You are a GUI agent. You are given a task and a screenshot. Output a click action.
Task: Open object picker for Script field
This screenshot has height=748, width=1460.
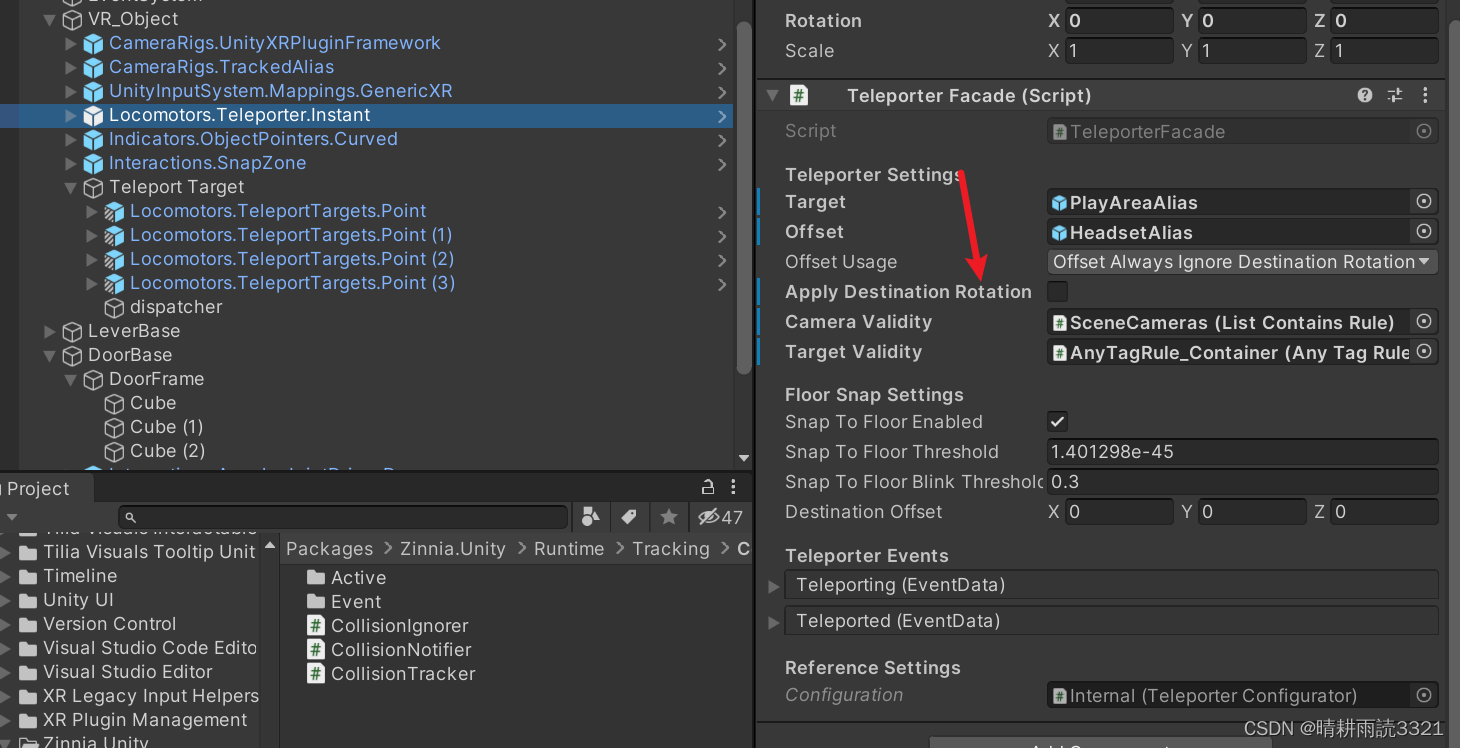1424,131
